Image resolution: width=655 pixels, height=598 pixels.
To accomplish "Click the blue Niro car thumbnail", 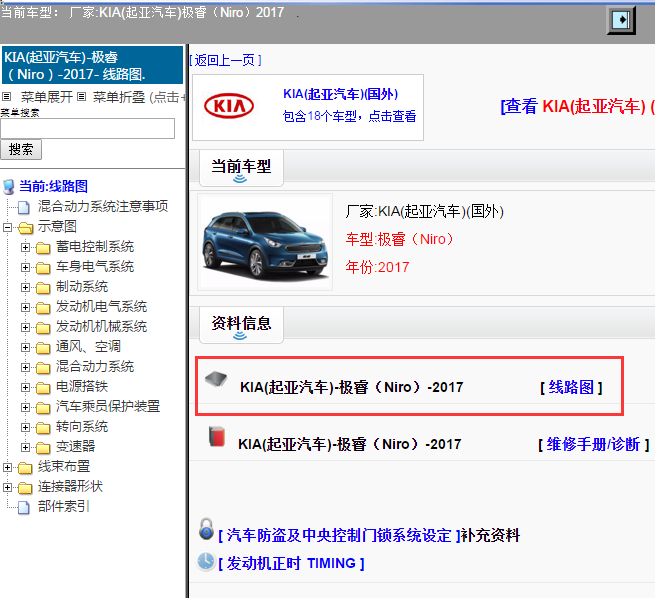I will click(265, 242).
